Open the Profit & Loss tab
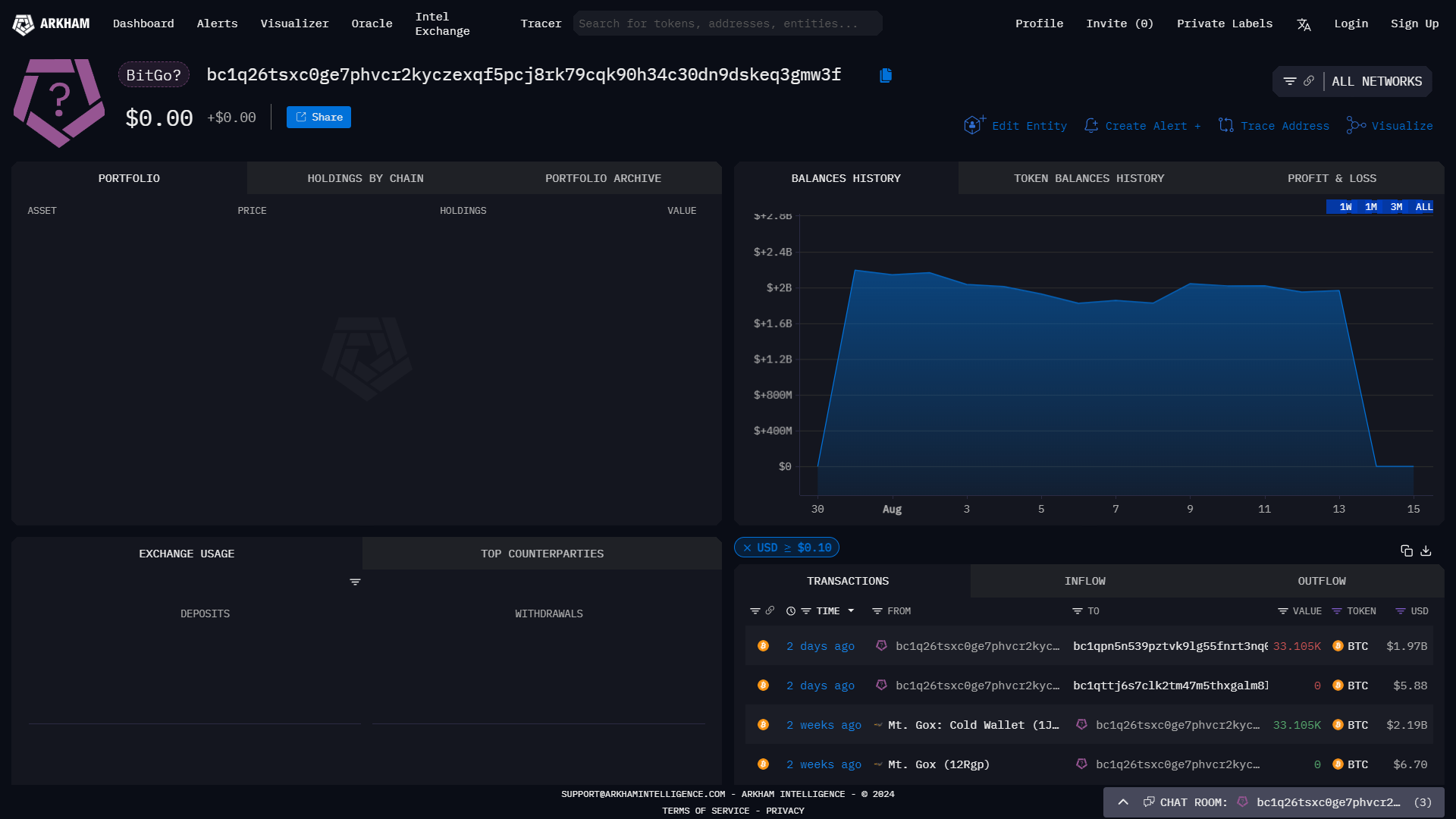 pos(1332,178)
